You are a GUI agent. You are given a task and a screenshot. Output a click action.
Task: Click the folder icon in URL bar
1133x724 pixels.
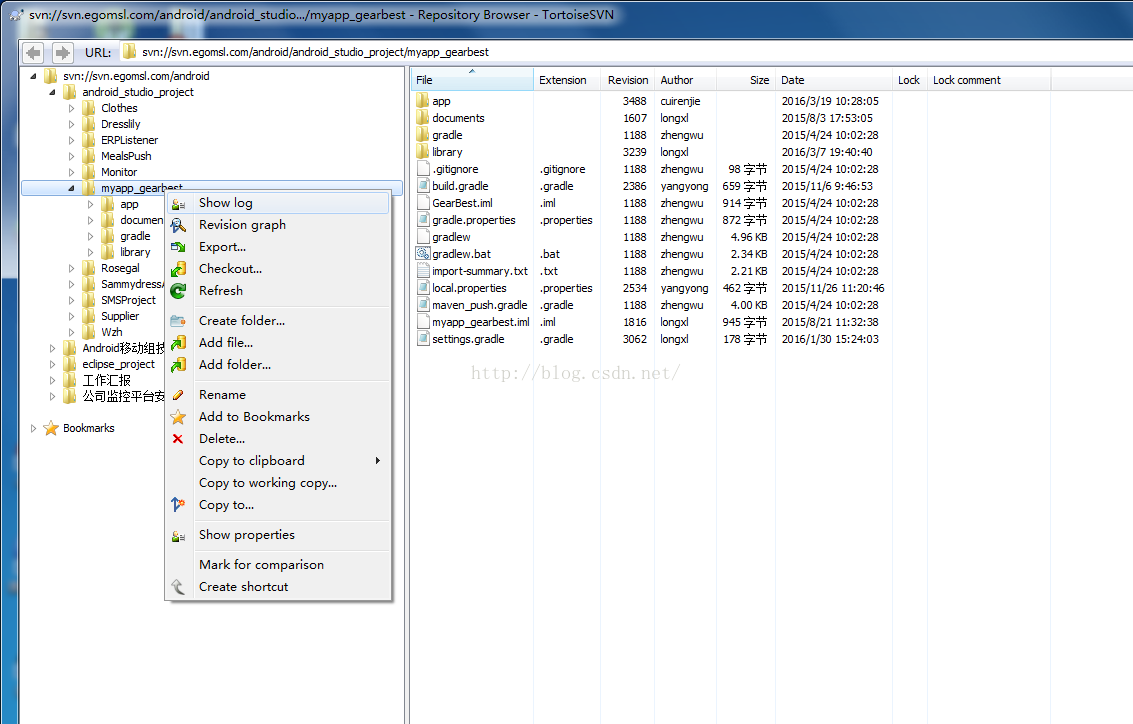[129, 52]
